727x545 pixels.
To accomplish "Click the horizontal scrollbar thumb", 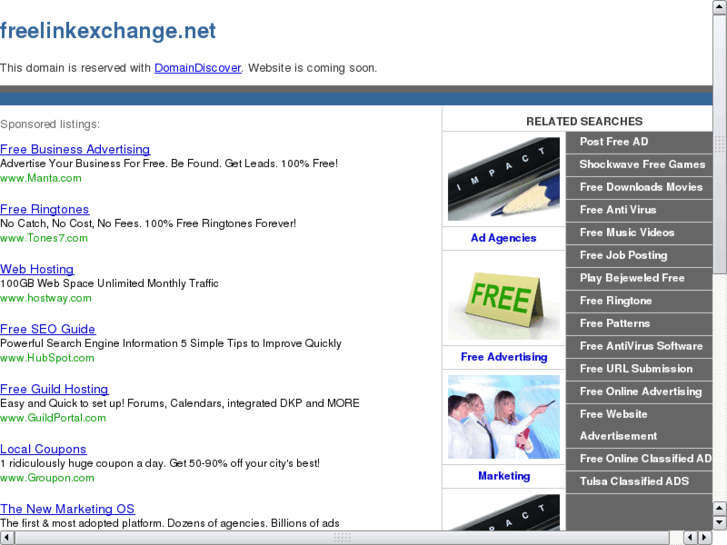I will tap(342, 538).
